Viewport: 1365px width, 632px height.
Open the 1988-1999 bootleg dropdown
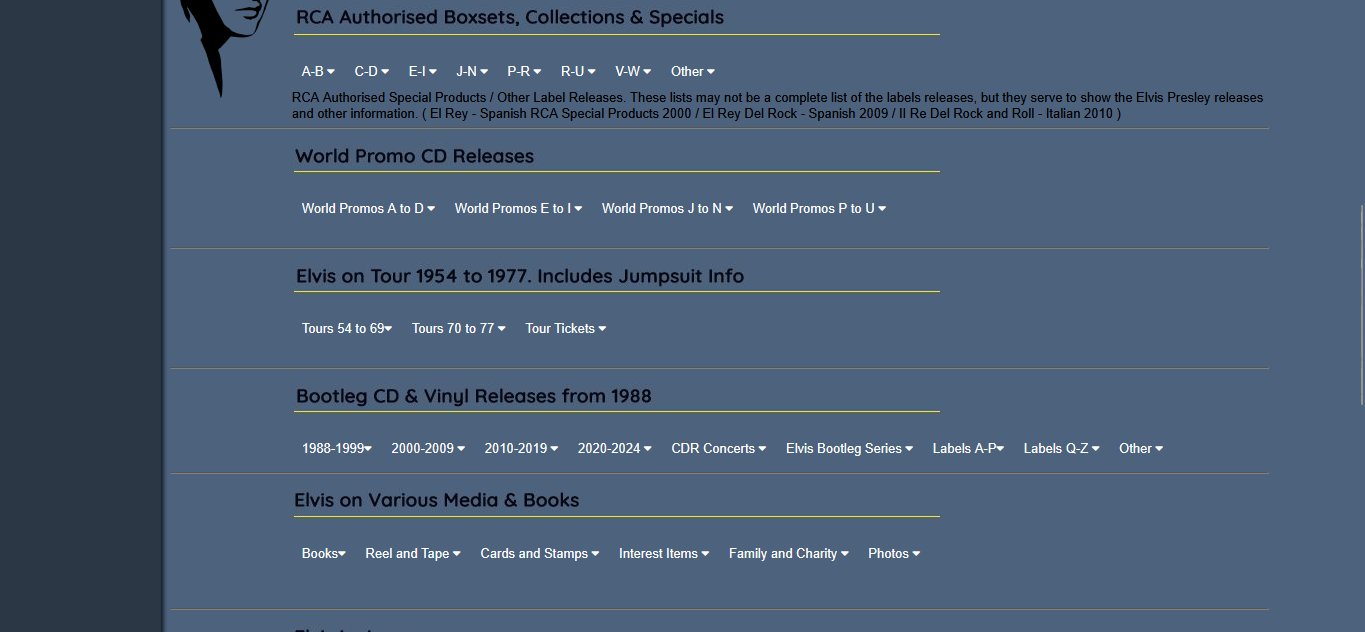click(337, 448)
